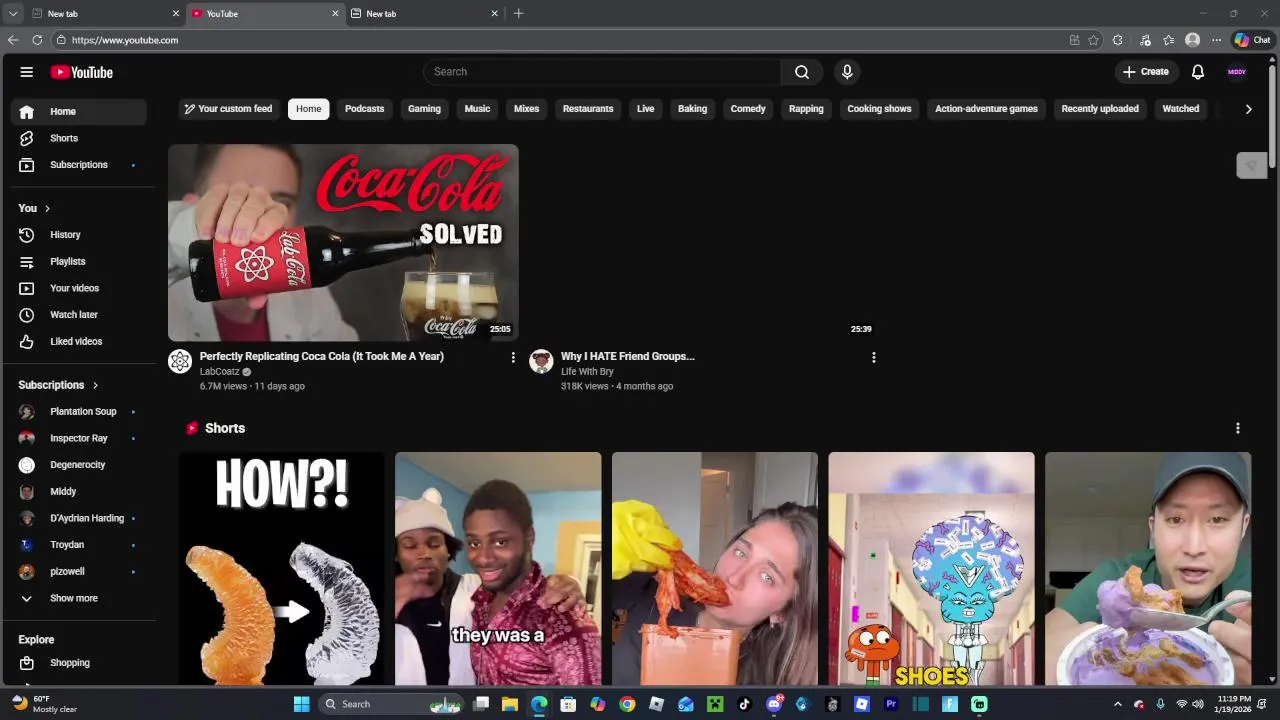The height and width of the screenshot is (720, 1280).
Task: Play the Coca Cola Solved video thumbnail
Action: pyautogui.click(x=343, y=242)
